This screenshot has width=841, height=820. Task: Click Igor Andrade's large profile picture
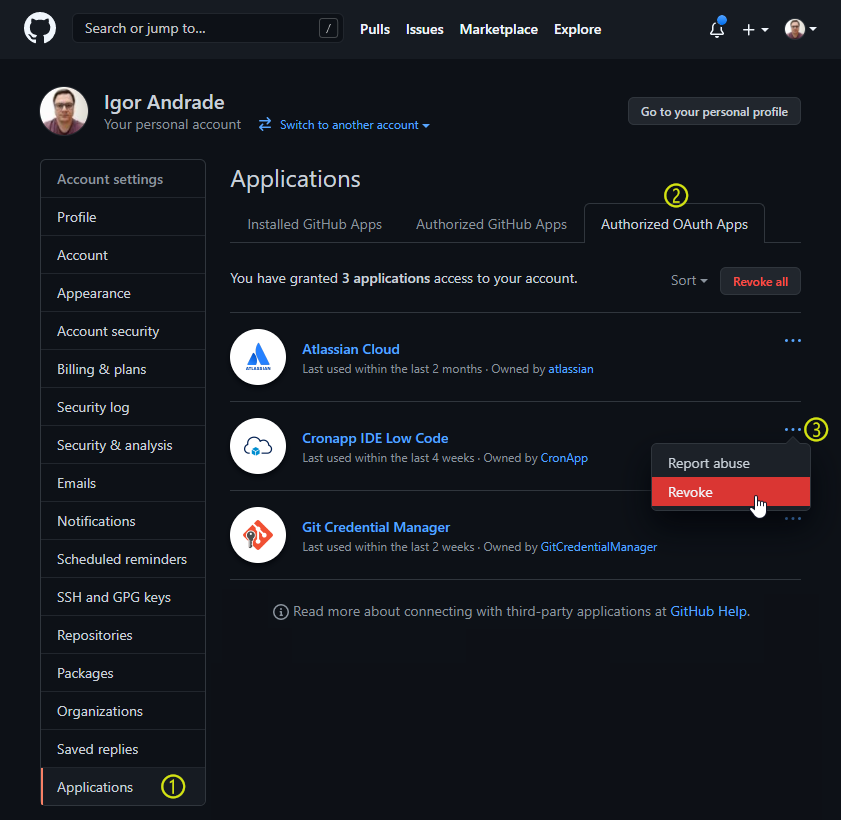pyautogui.click(x=64, y=111)
